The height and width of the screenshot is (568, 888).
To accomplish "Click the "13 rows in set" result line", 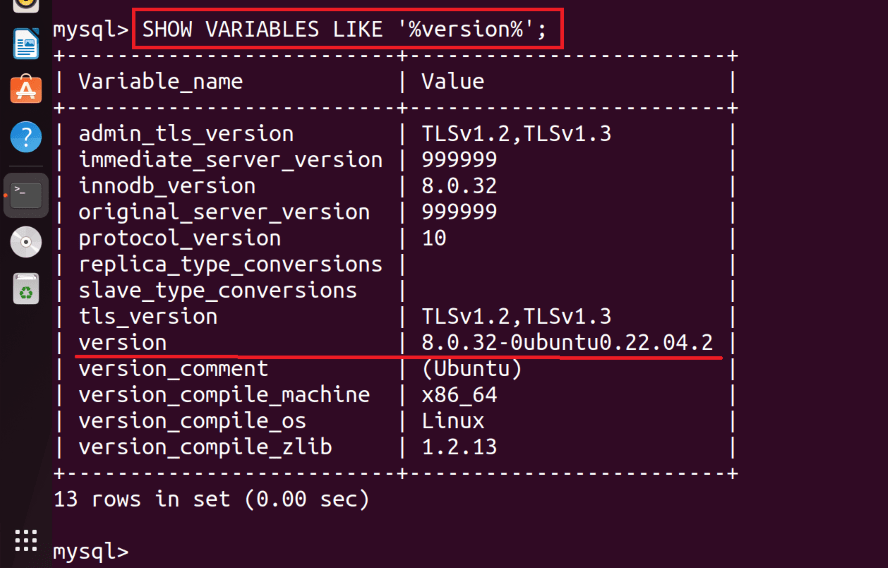I will (211, 498).
